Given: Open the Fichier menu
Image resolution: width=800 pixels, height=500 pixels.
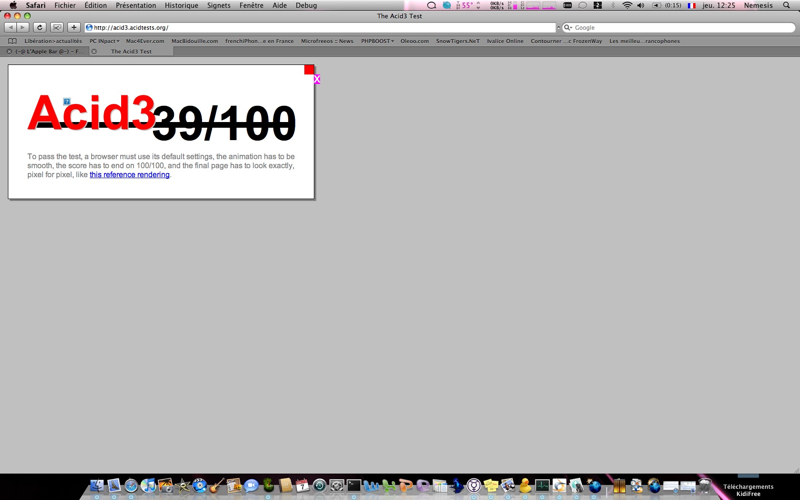Looking at the screenshot, I should point(65,5).
